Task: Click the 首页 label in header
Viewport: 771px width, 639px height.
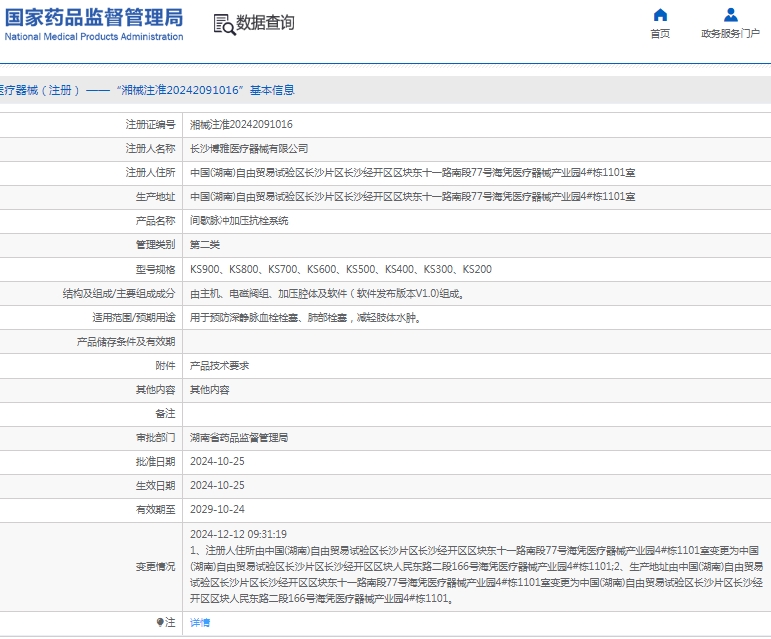Action: click(660, 33)
